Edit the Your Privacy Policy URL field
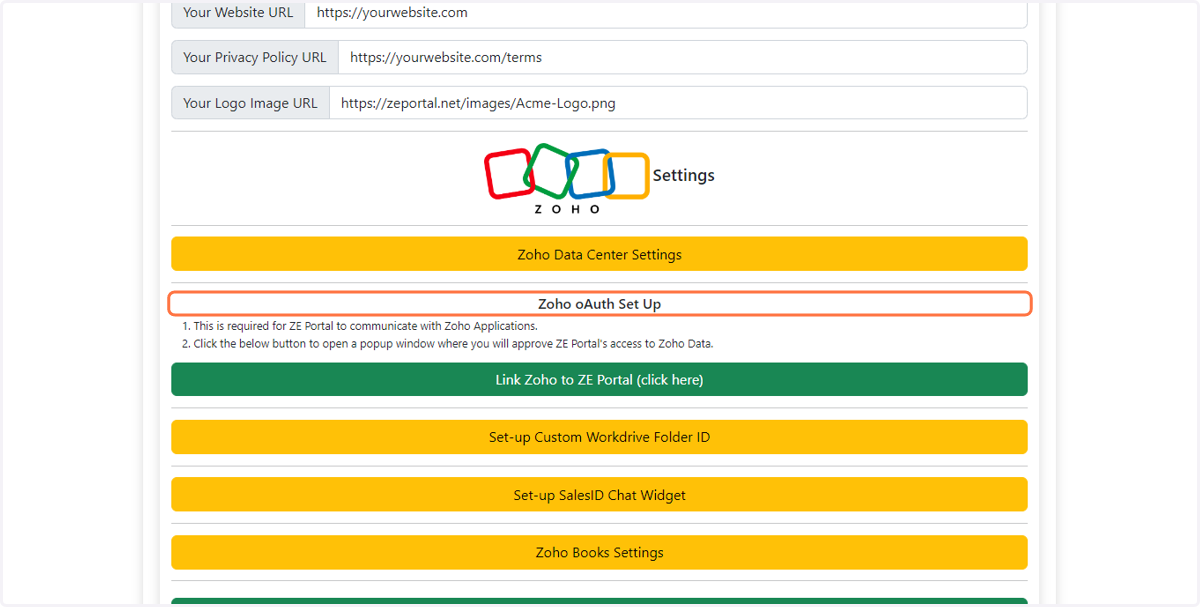Screen dimensions: 1200x607 coord(683,57)
